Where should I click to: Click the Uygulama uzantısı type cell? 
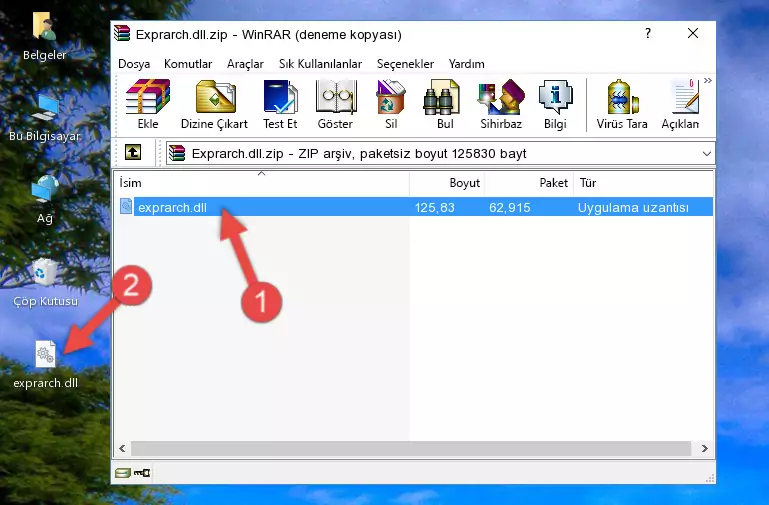pos(633,207)
